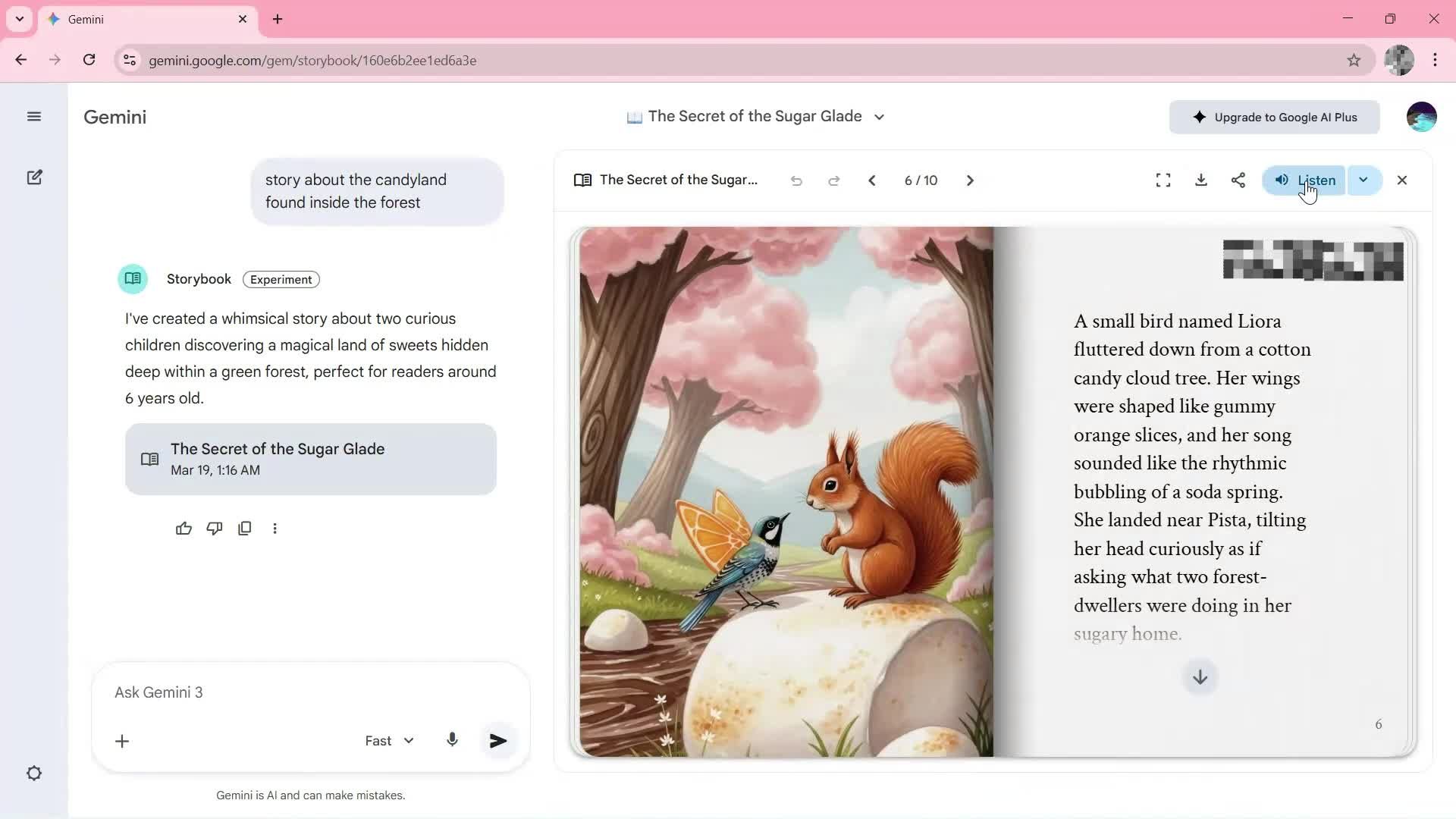Go to next storybook page
Screen dimensions: 1456x819
(969, 180)
